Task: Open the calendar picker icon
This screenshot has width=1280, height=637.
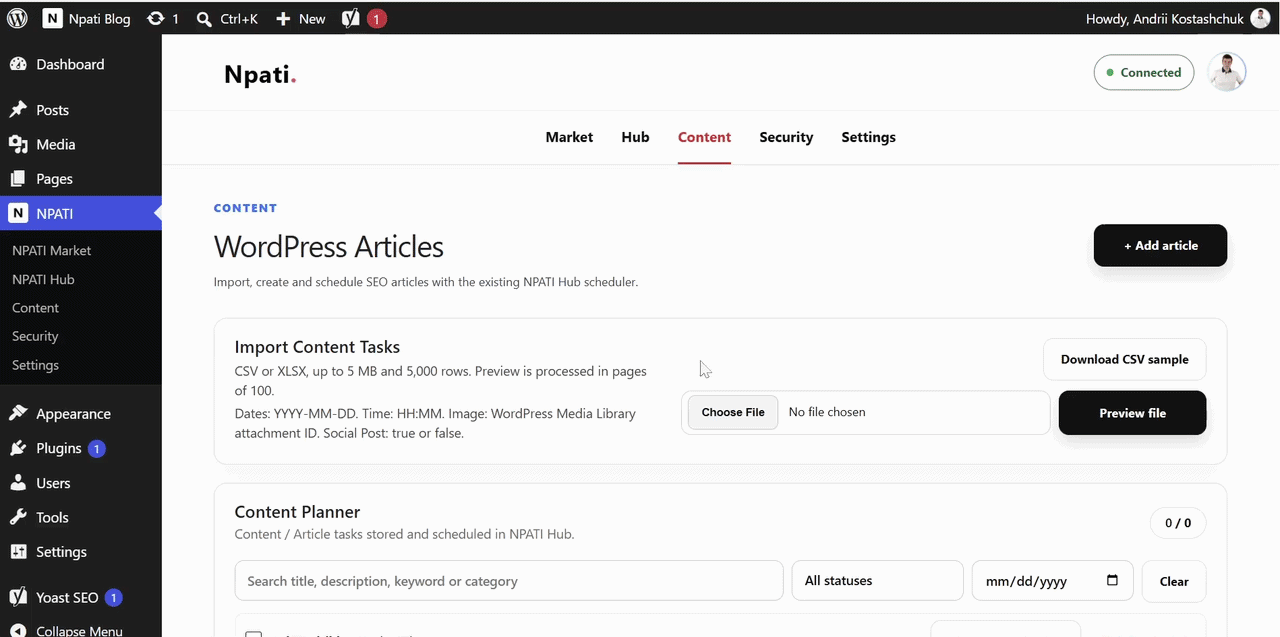Action: click(x=1112, y=581)
